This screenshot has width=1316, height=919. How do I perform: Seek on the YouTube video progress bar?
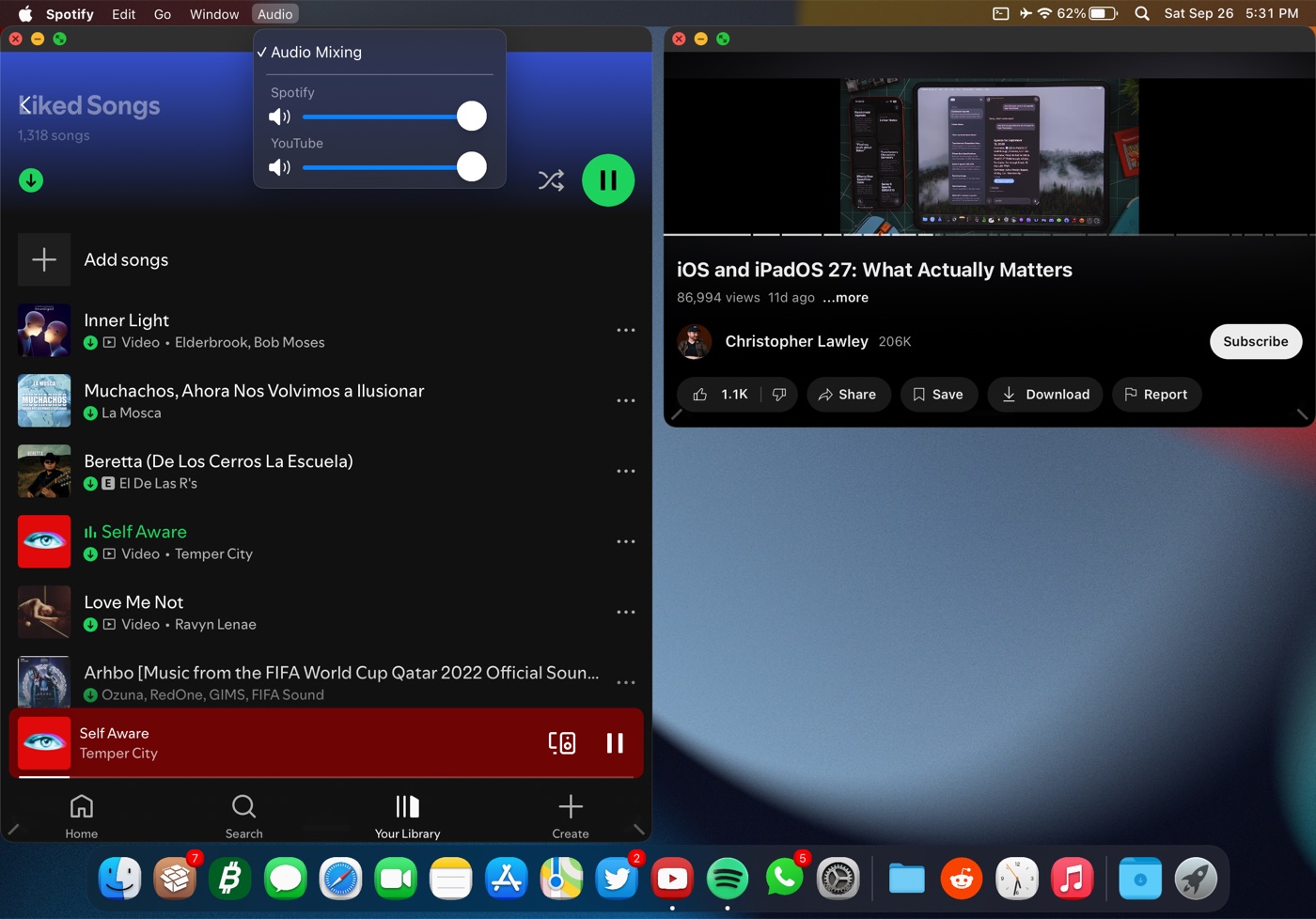pyautogui.click(x=989, y=234)
